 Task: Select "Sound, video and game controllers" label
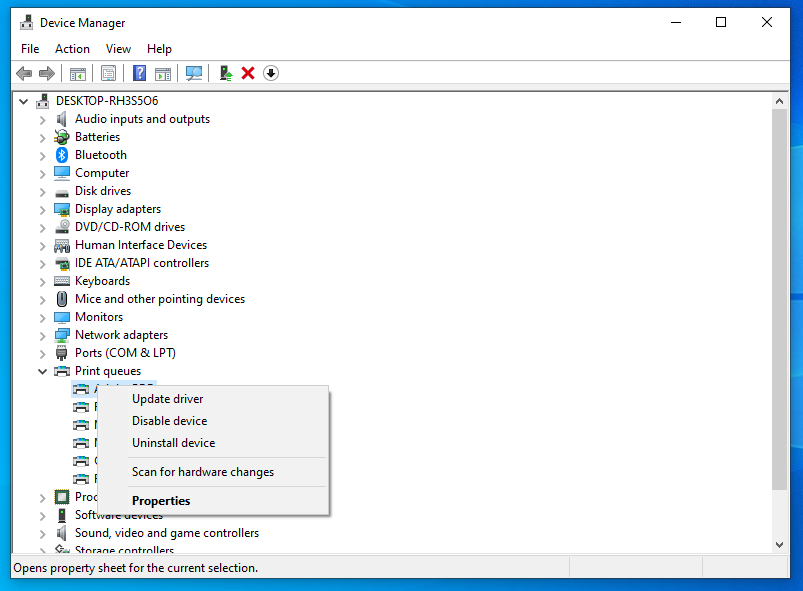167,533
